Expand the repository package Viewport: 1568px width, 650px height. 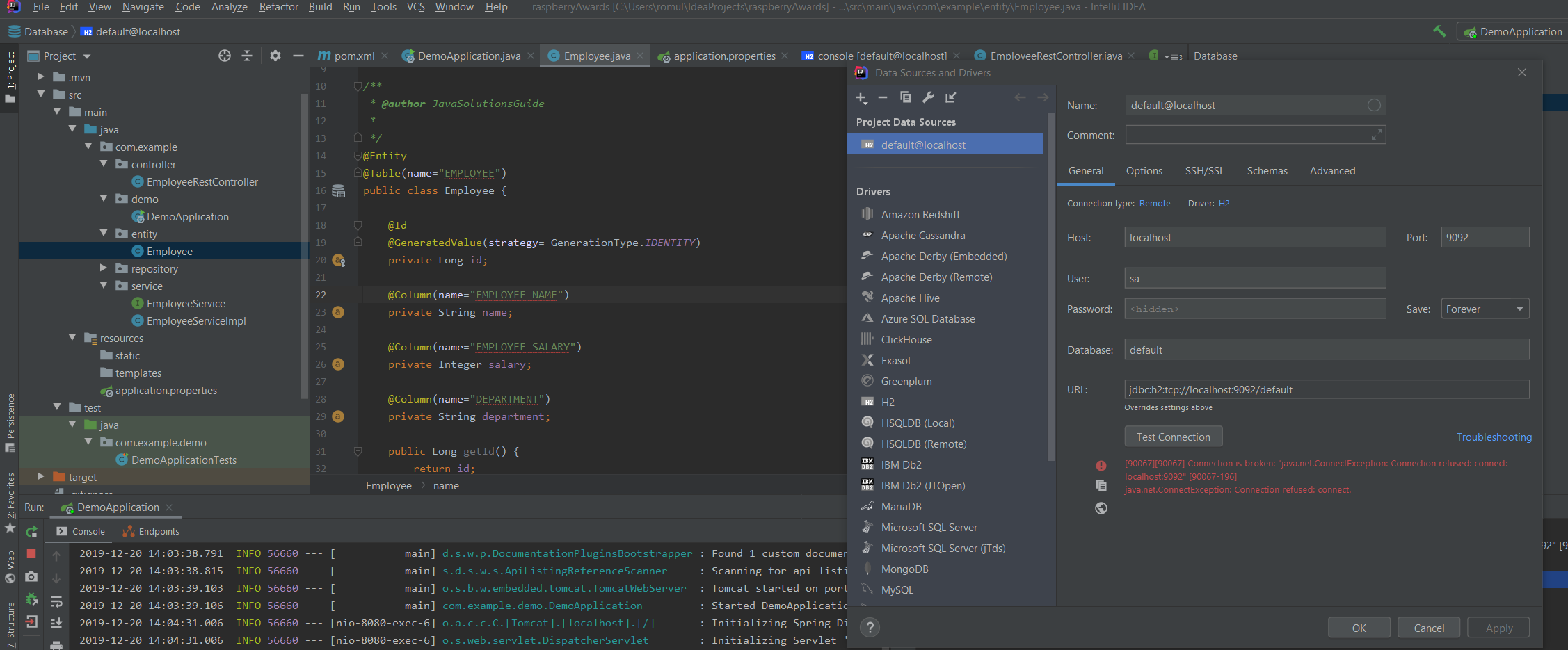(104, 268)
